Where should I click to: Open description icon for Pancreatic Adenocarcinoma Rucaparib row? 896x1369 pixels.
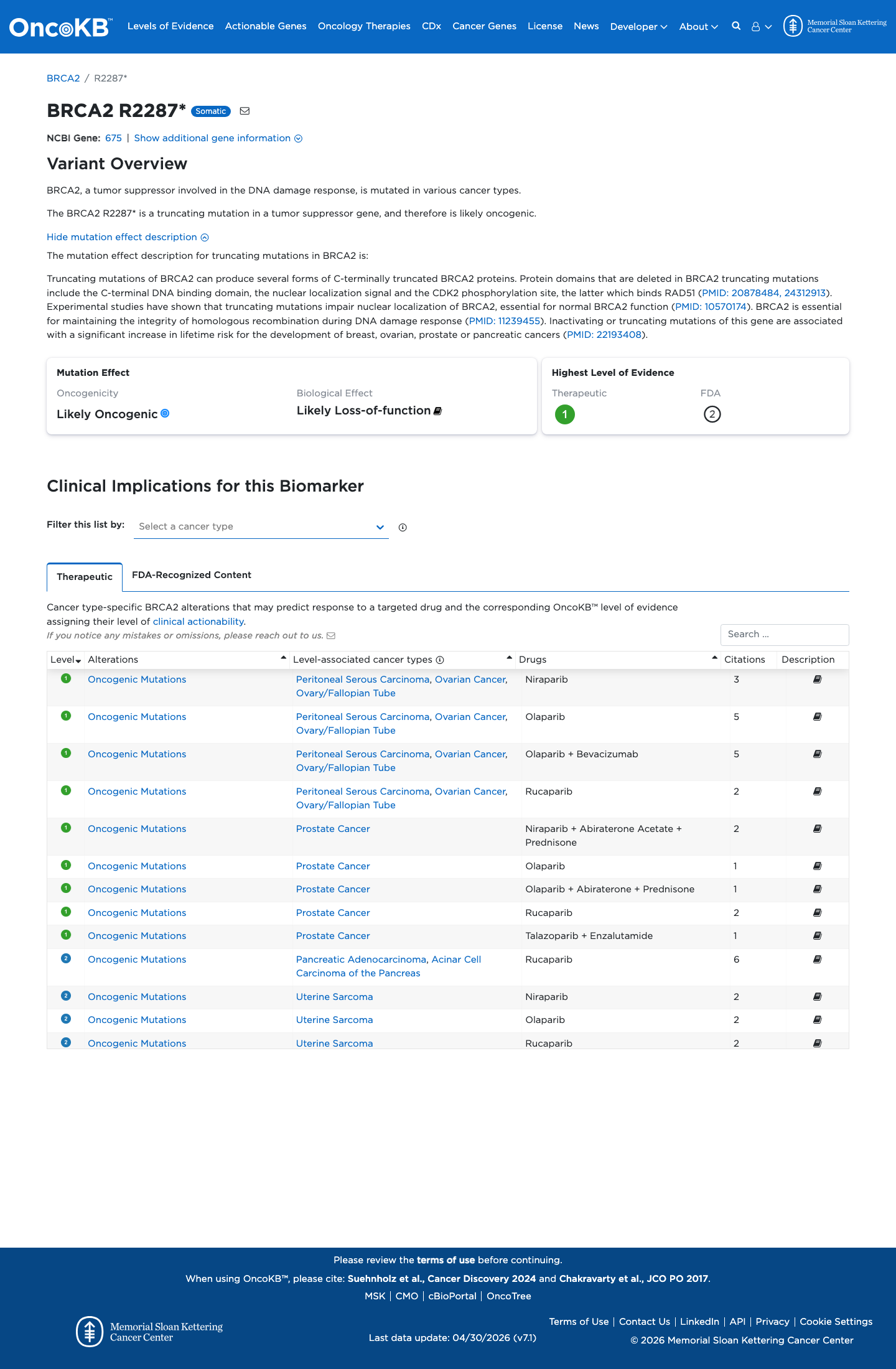click(x=818, y=960)
